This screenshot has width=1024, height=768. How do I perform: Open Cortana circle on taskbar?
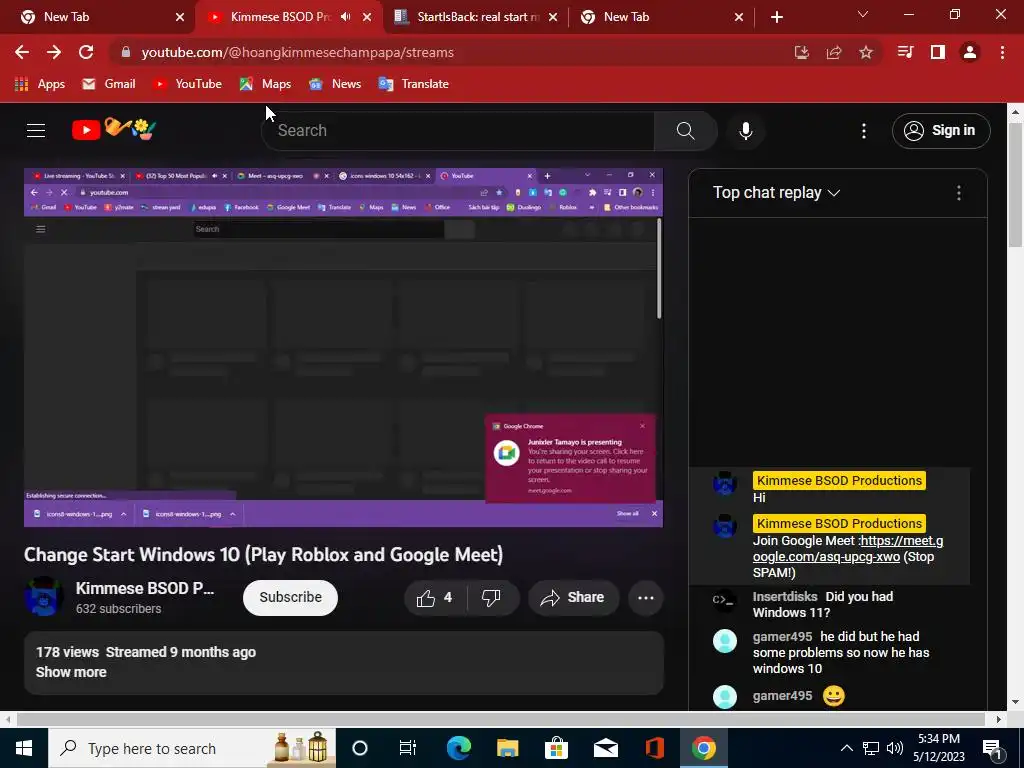360,748
